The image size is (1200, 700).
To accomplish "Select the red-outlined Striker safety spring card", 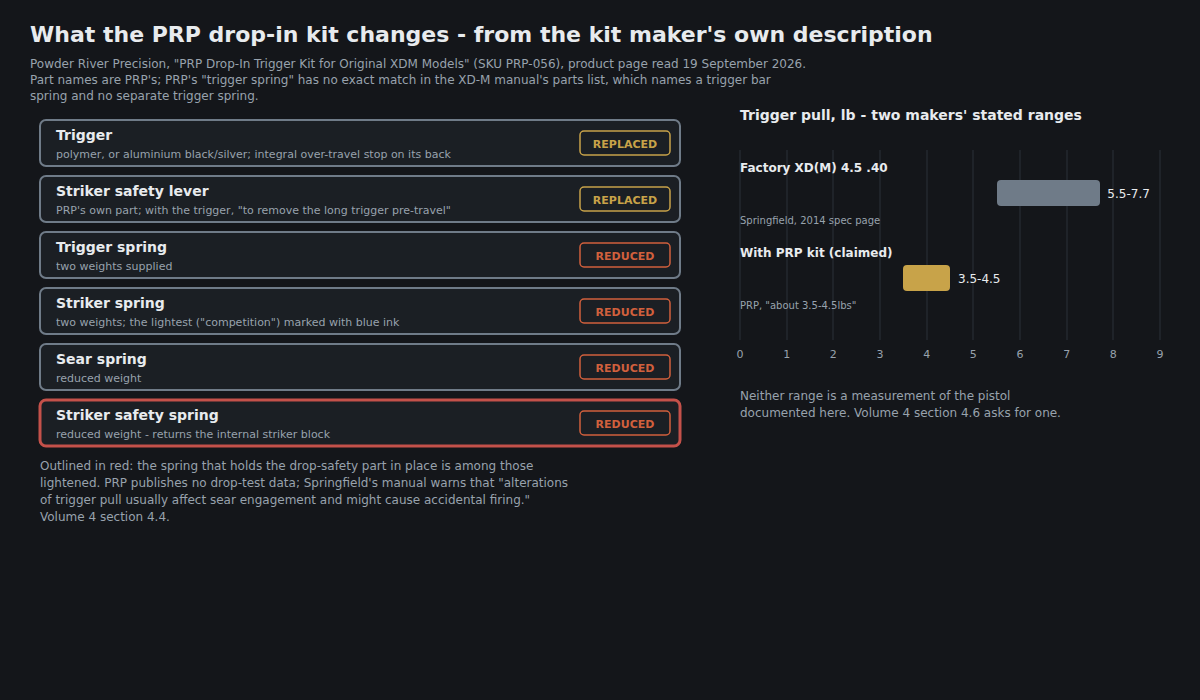I will 360,423.
